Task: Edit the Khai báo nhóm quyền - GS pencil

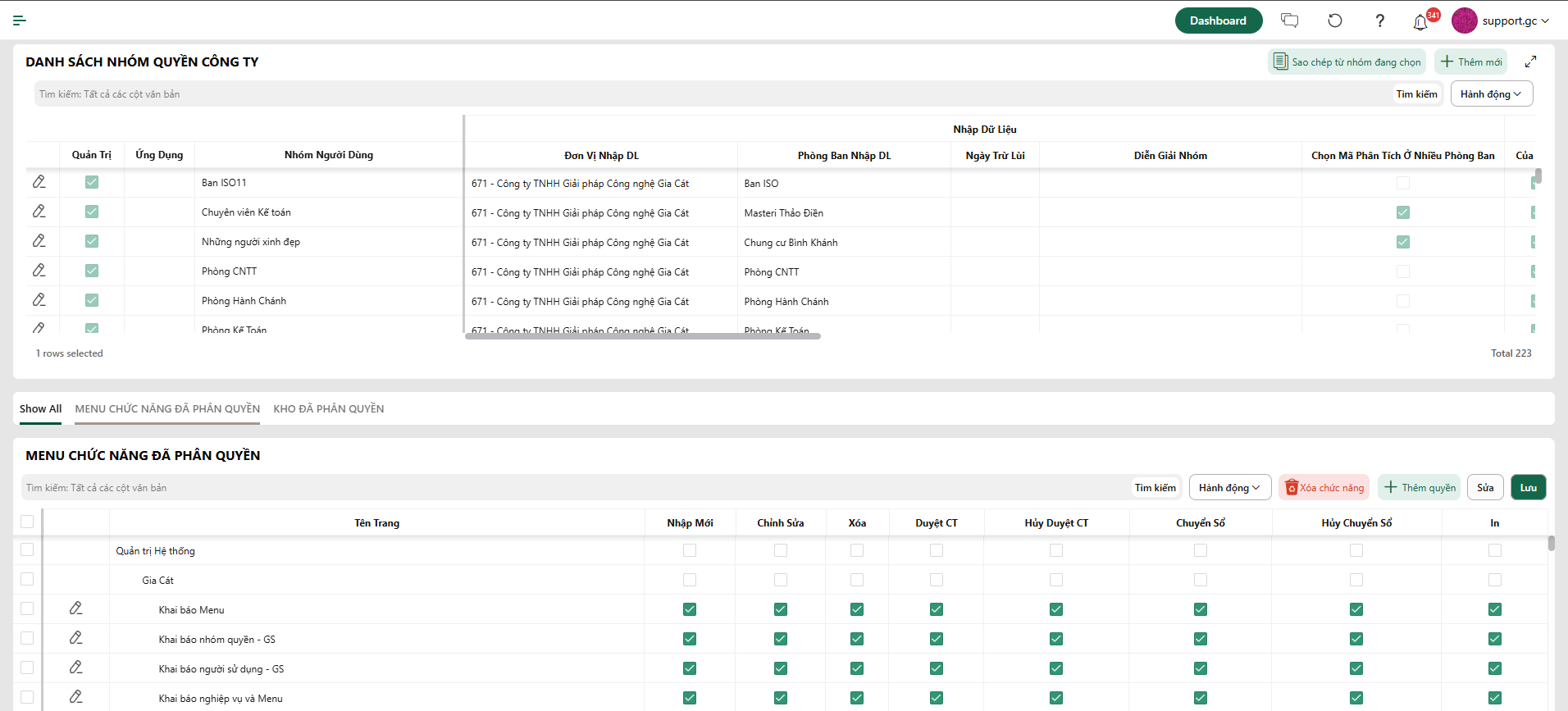Action: [75, 638]
